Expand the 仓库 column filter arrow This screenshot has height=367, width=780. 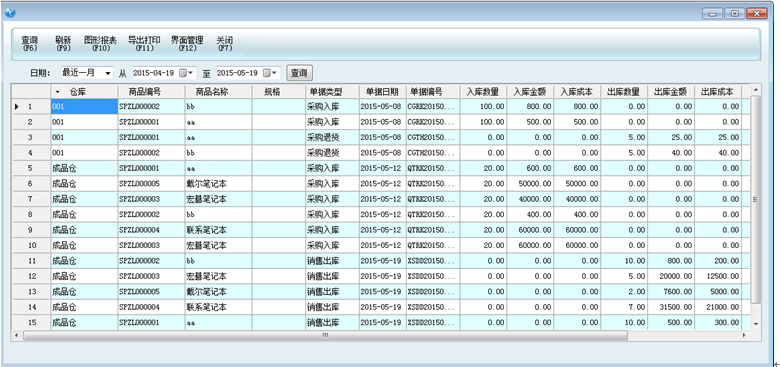pyautogui.click(x=57, y=92)
